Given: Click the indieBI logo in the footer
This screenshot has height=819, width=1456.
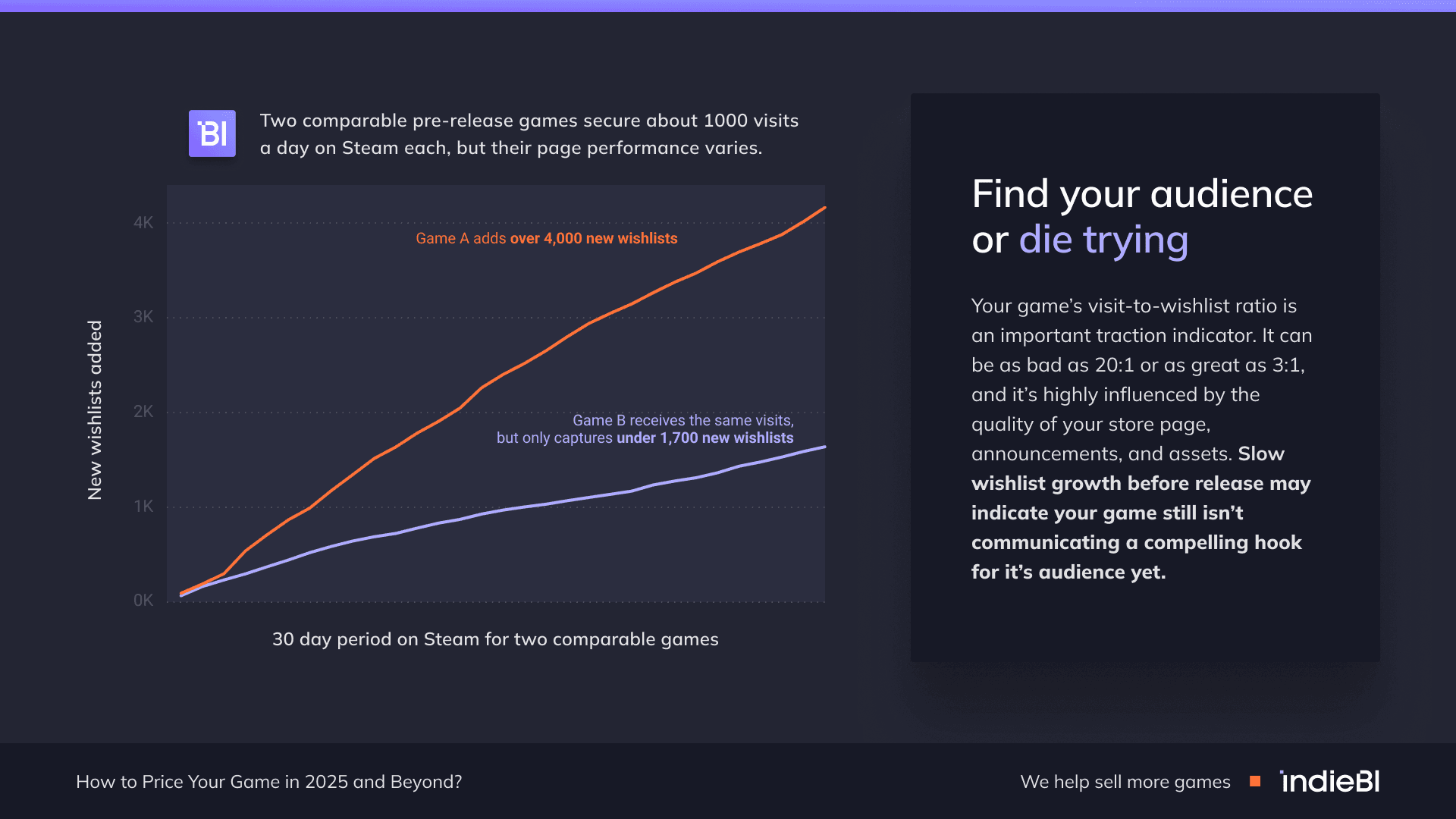Looking at the screenshot, I should pos(1329,781).
